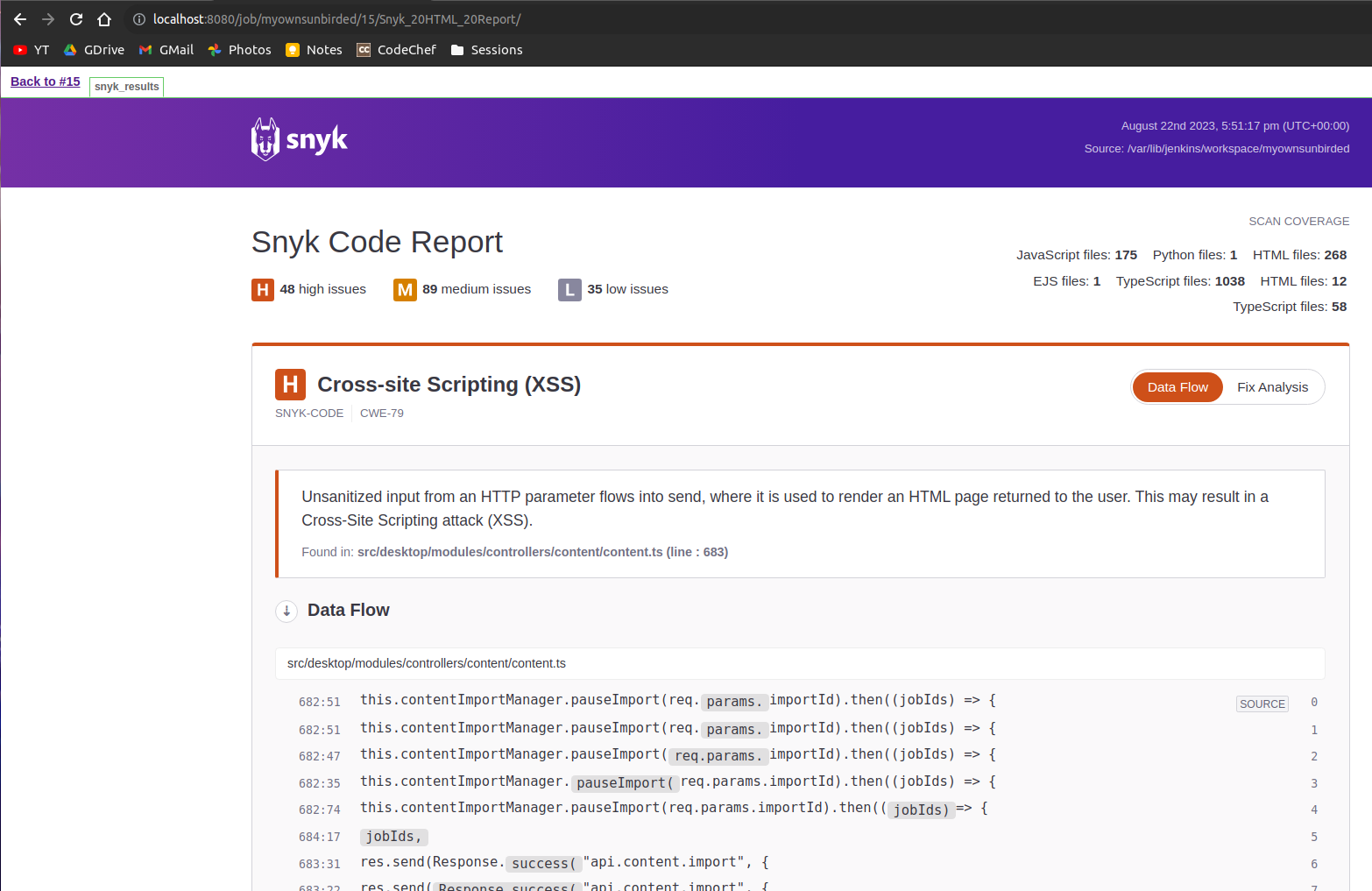The image size is (1372, 891).
Task: Open the browser home page
Action: coord(106,18)
